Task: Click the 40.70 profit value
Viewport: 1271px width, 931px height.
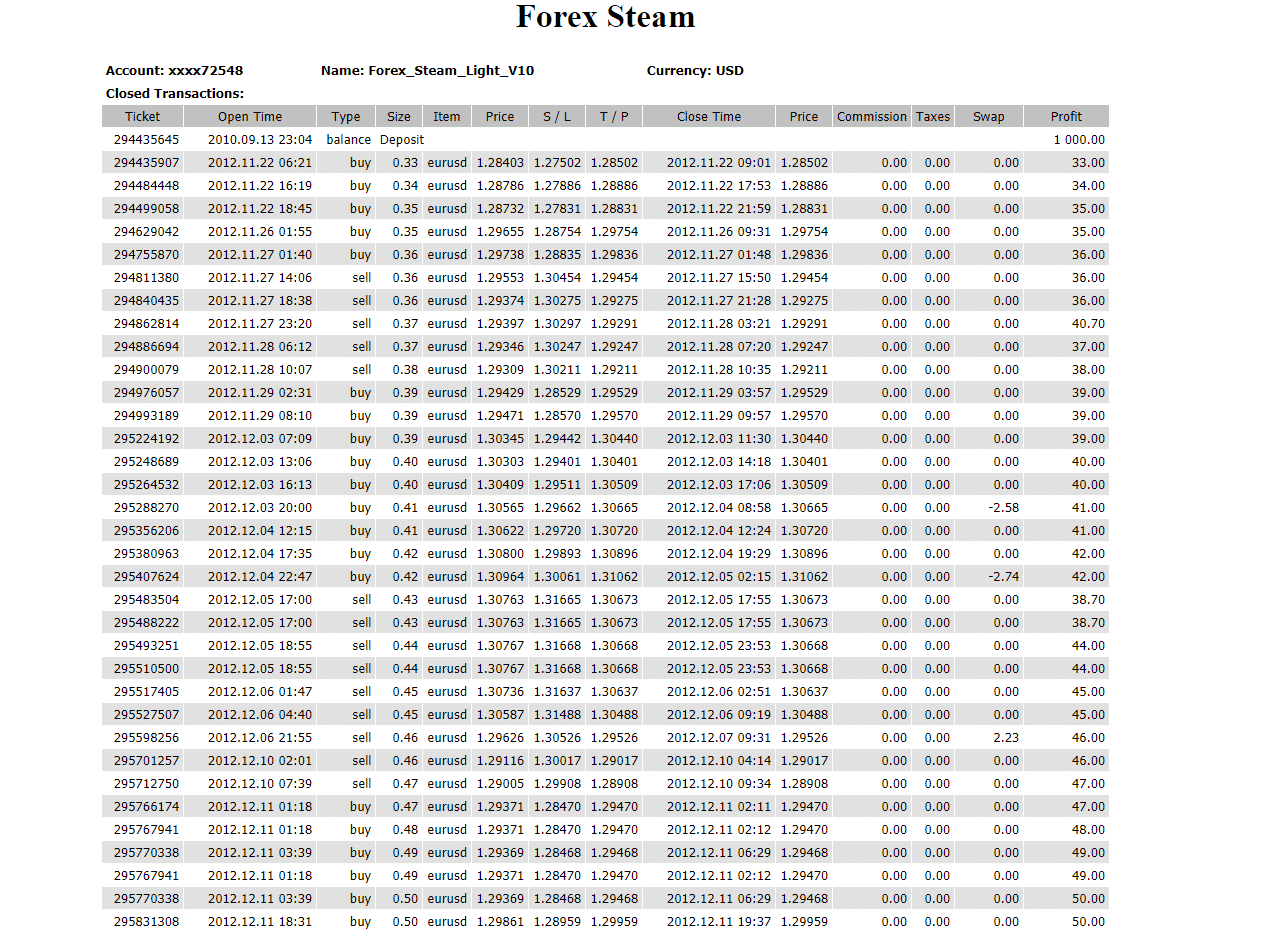Action: tap(1088, 324)
